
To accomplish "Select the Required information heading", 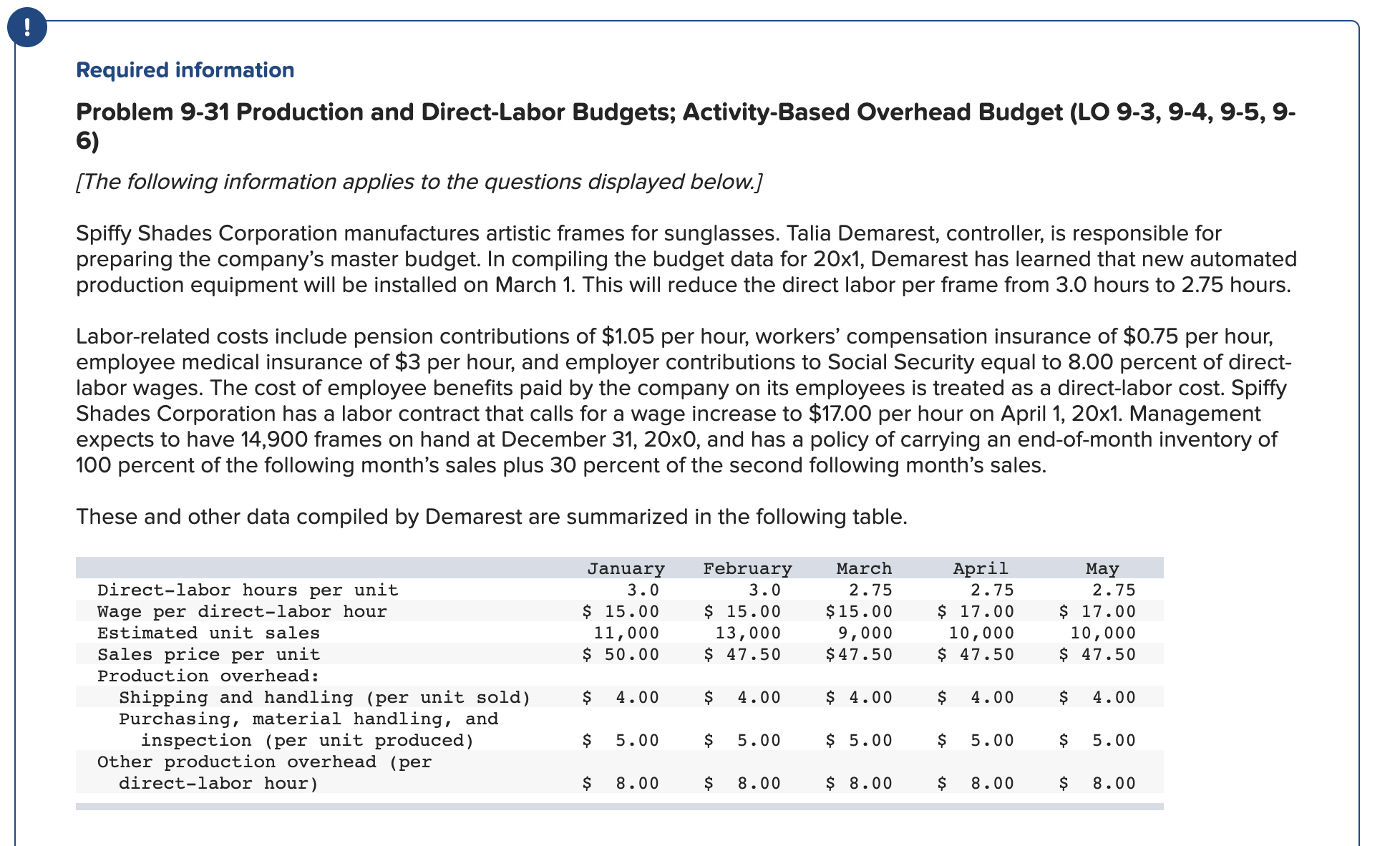I will point(184,69).
